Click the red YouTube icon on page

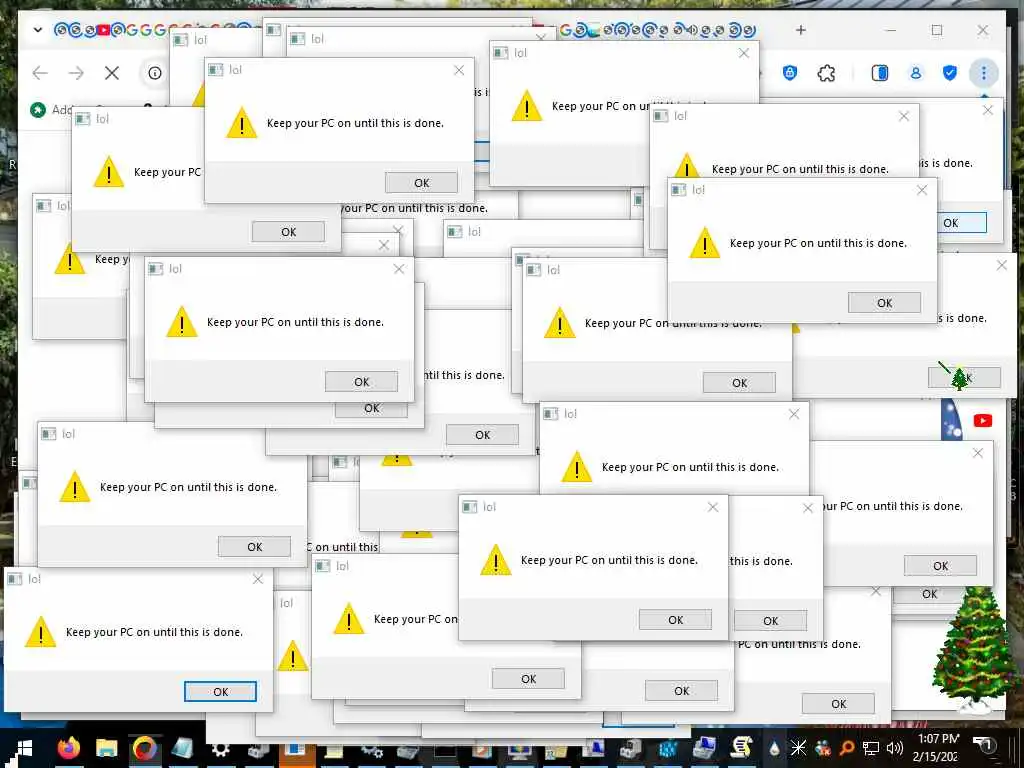983,421
